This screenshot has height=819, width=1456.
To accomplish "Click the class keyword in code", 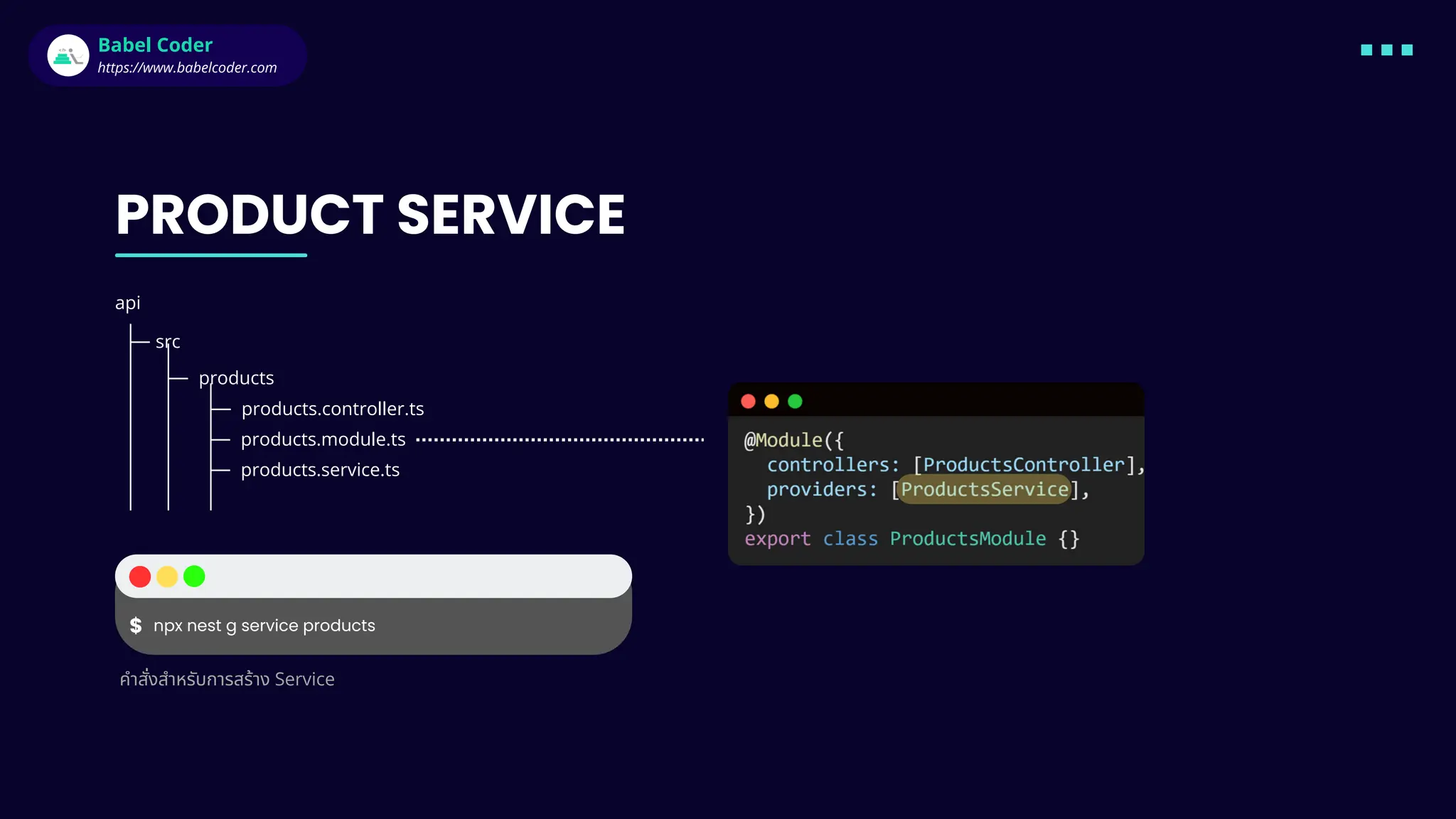I will coord(850,539).
